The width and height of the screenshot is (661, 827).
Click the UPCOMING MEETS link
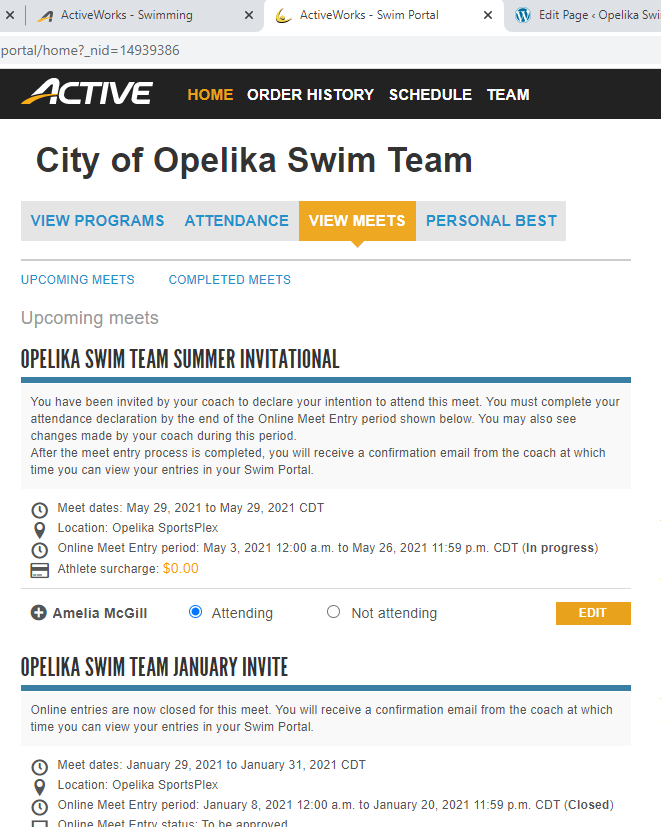tap(77, 280)
